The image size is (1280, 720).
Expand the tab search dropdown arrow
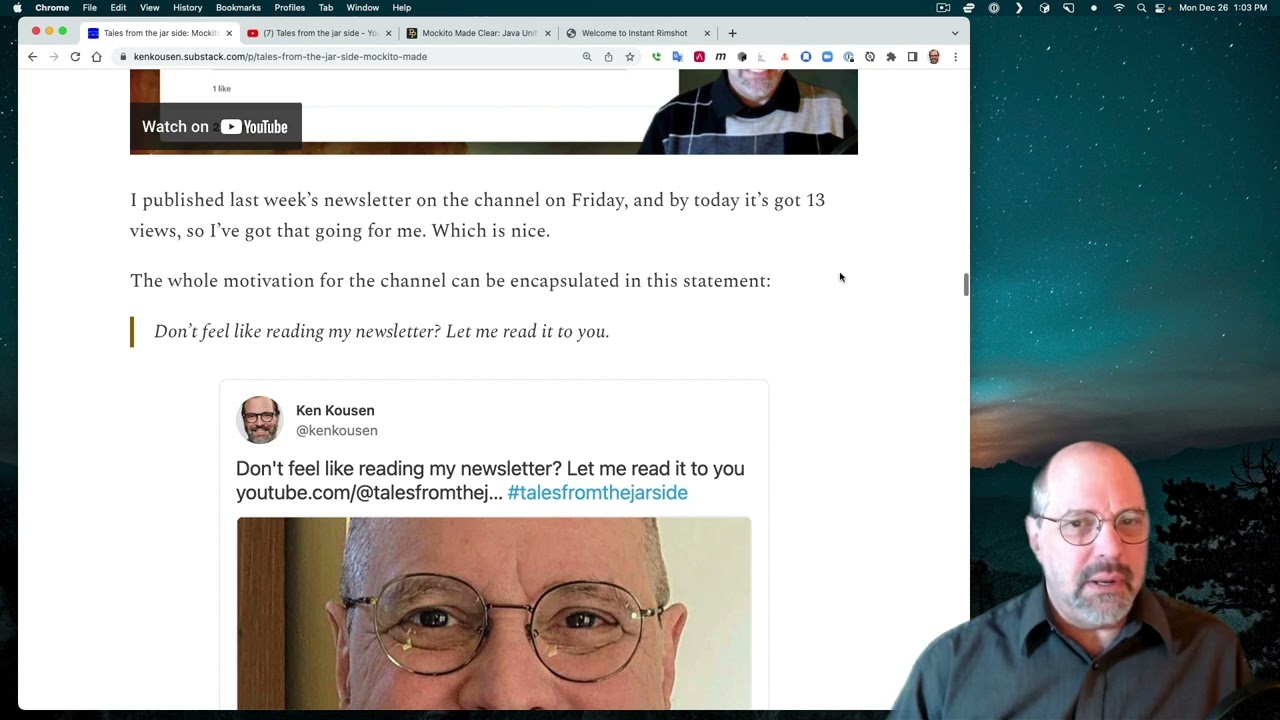tap(954, 33)
